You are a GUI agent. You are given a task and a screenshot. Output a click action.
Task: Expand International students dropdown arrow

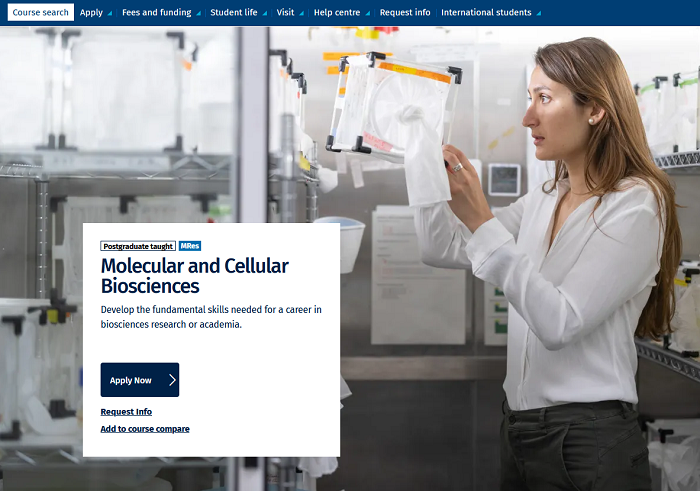[x=538, y=13]
